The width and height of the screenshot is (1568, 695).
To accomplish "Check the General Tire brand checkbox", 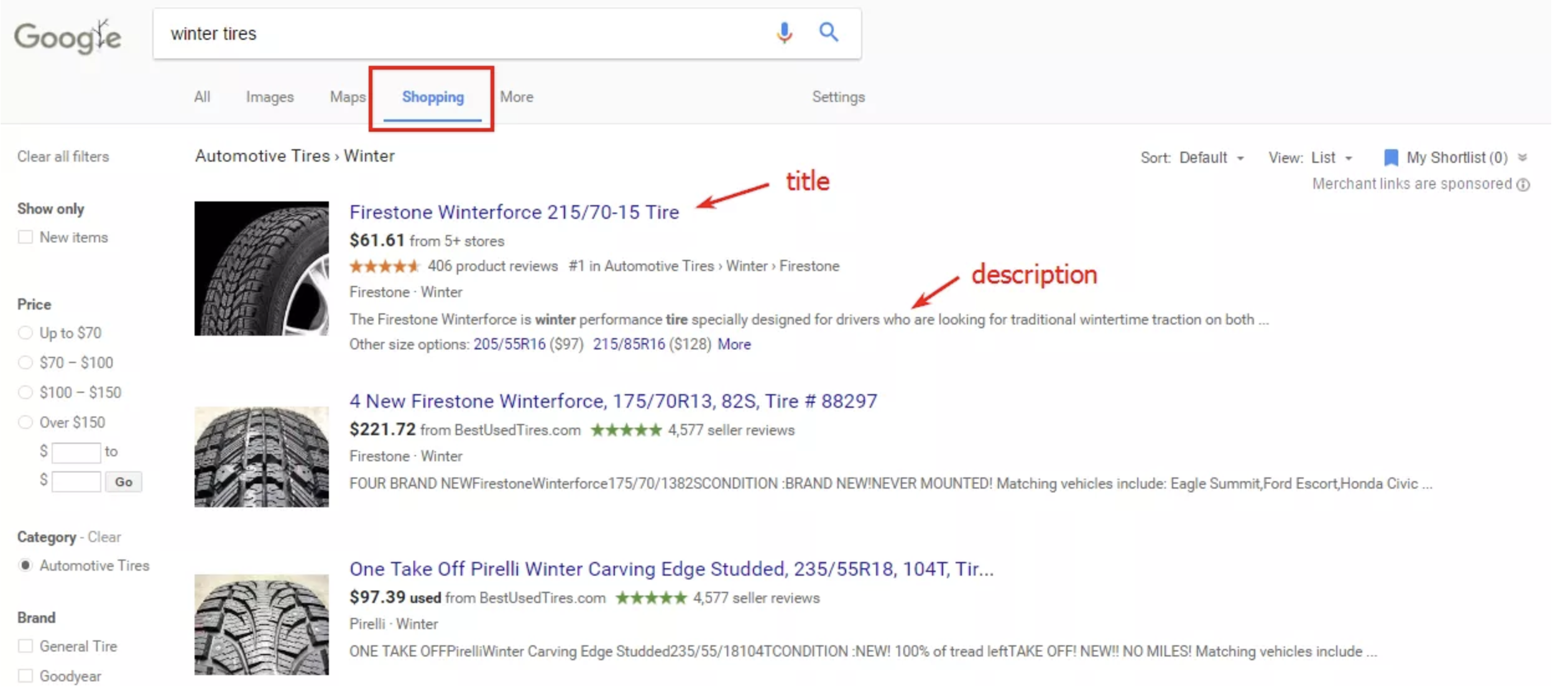I will pyautogui.click(x=25, y=647).
